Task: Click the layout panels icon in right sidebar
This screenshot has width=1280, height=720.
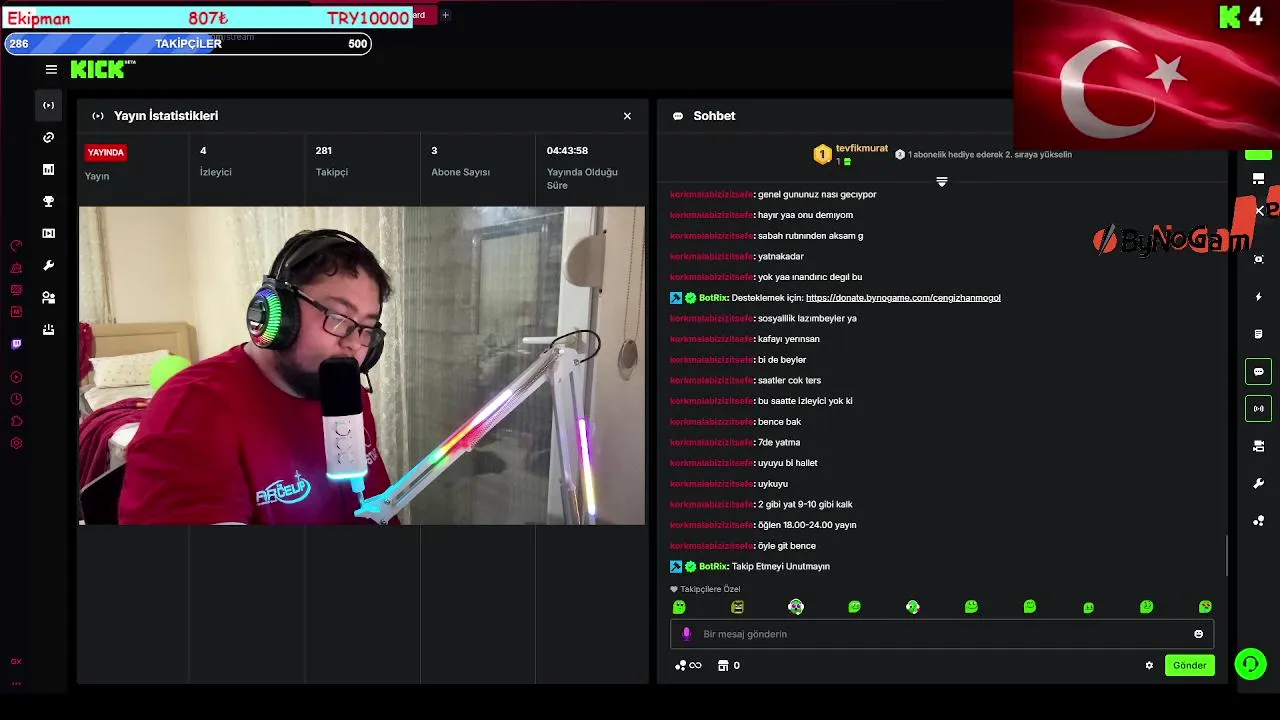Action: (x=1259, y=179)
